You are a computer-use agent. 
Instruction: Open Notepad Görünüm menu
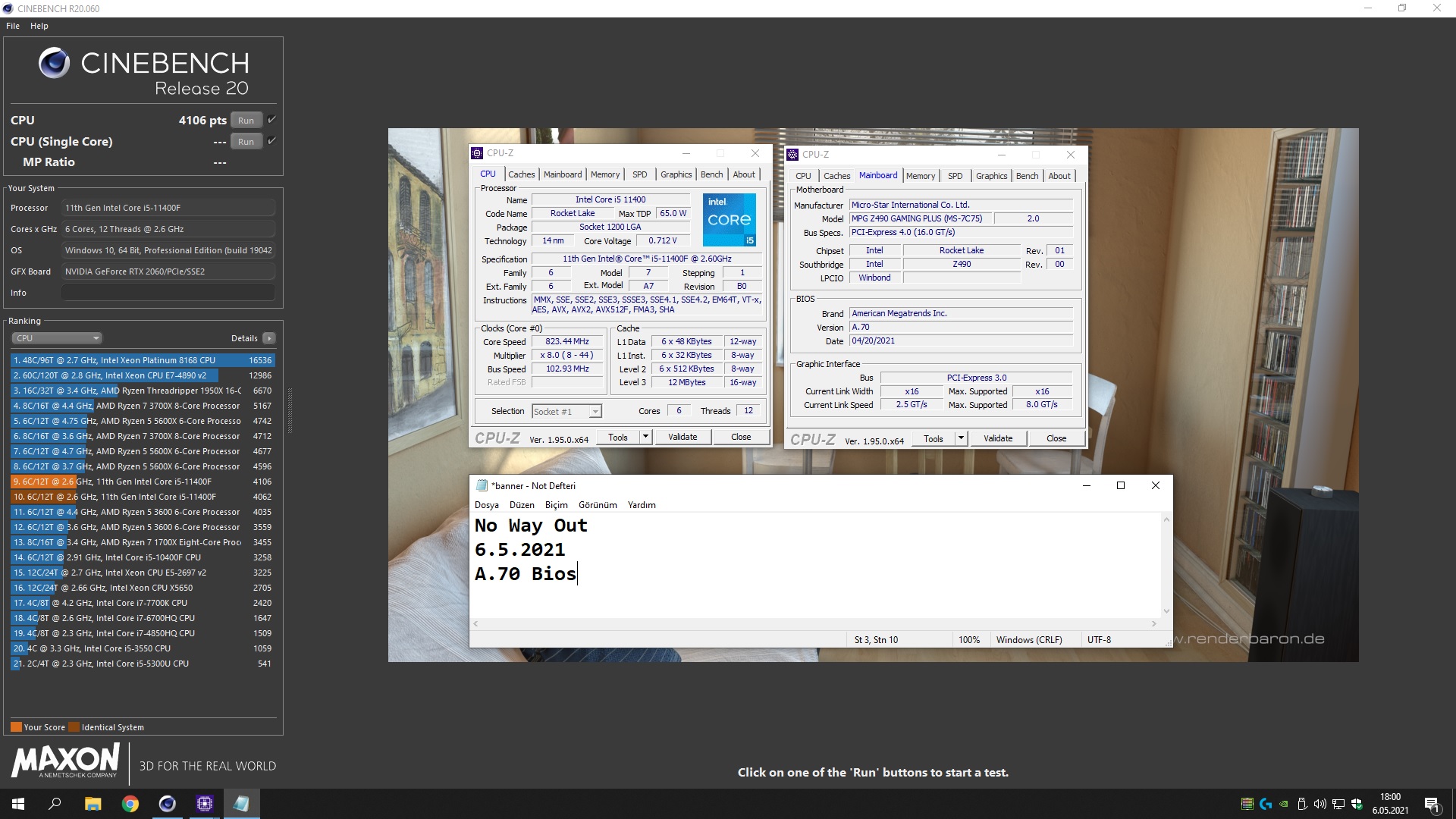point(598,505)
